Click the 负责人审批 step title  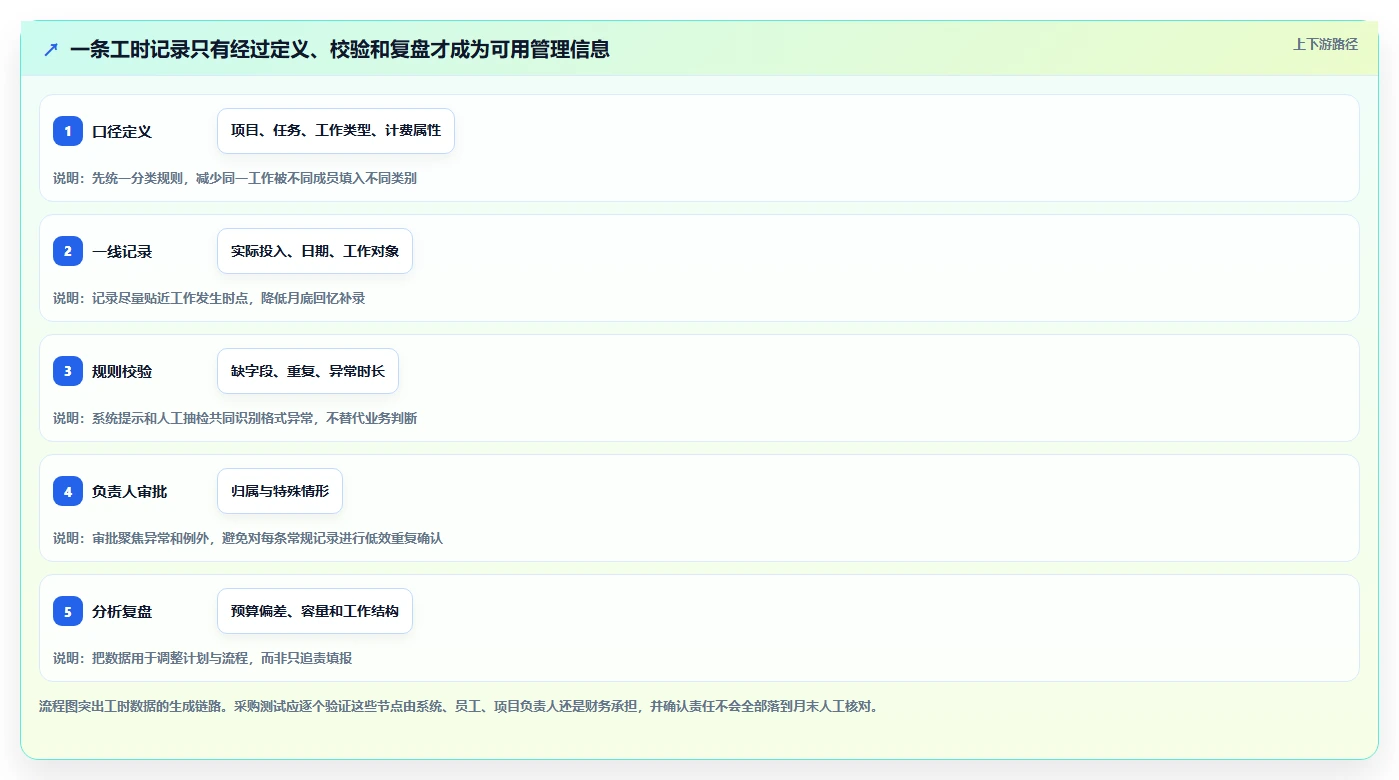[129, 491]
